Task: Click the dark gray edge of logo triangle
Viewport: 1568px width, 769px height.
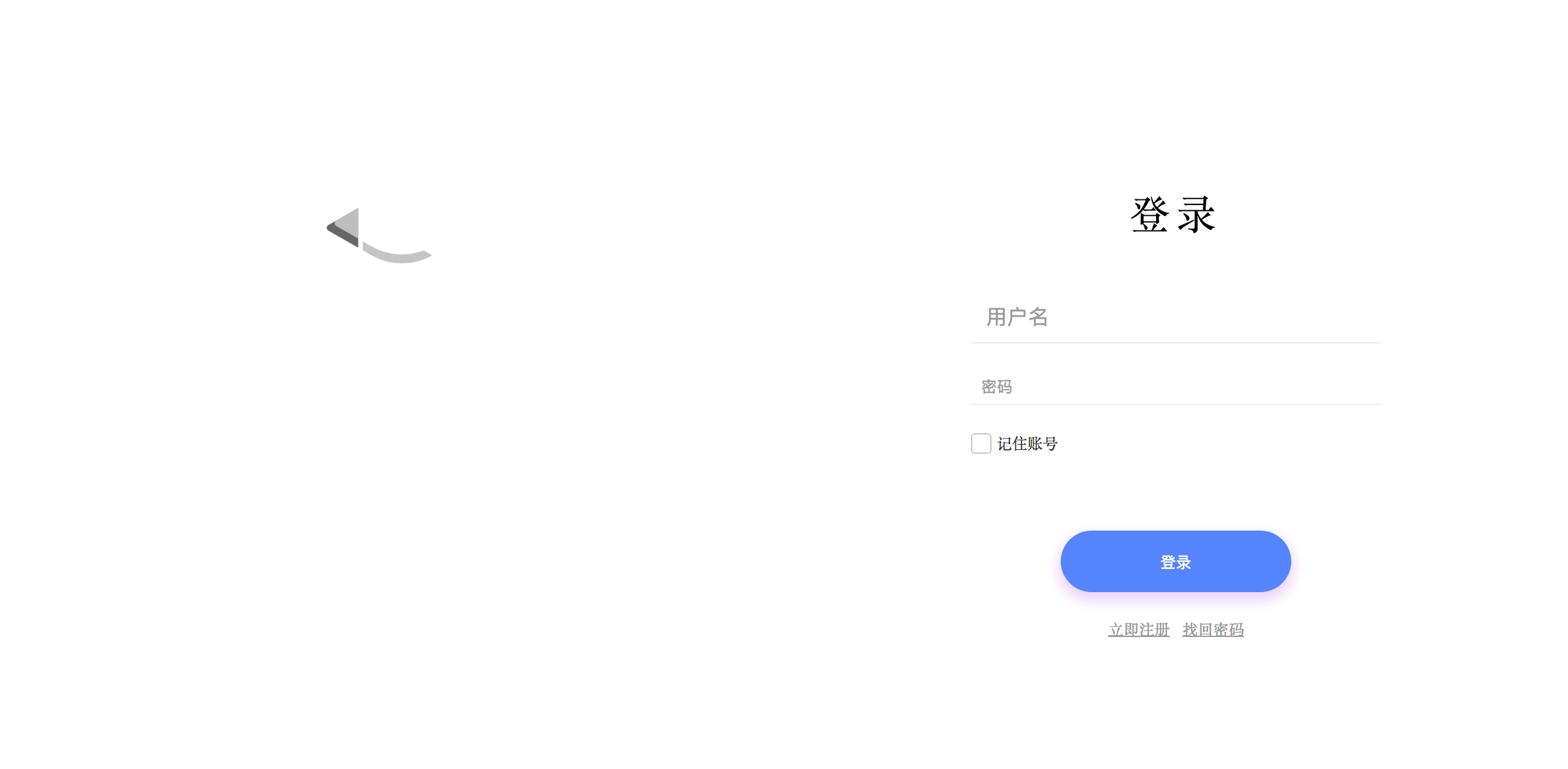Action: (341, 236)
